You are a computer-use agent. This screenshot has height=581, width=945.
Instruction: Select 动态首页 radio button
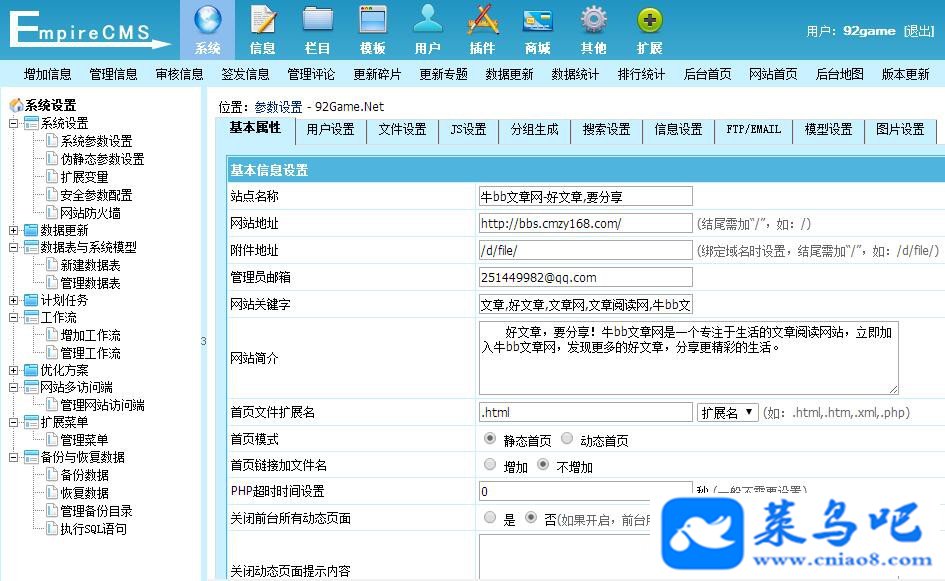click(x=567, y=439)
